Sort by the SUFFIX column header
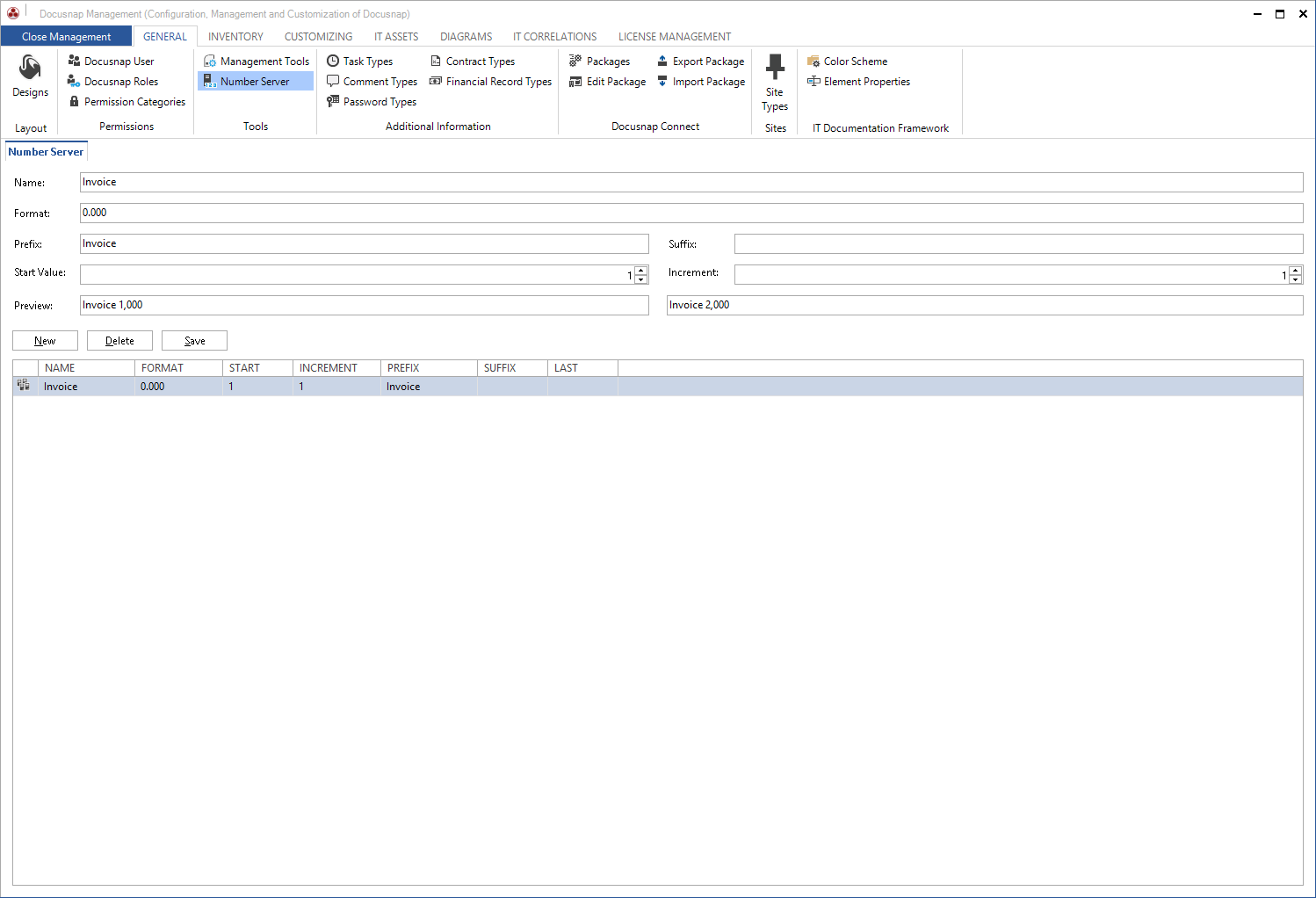Viewport: 1316px width, 898px height. coord(512,367)
